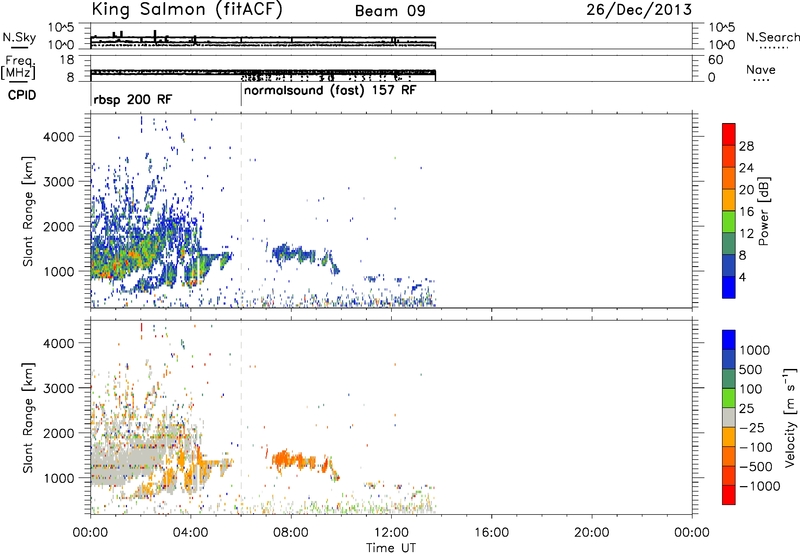
Task: Click the '4000' tick on power panel axis
Action: point(58,137)
